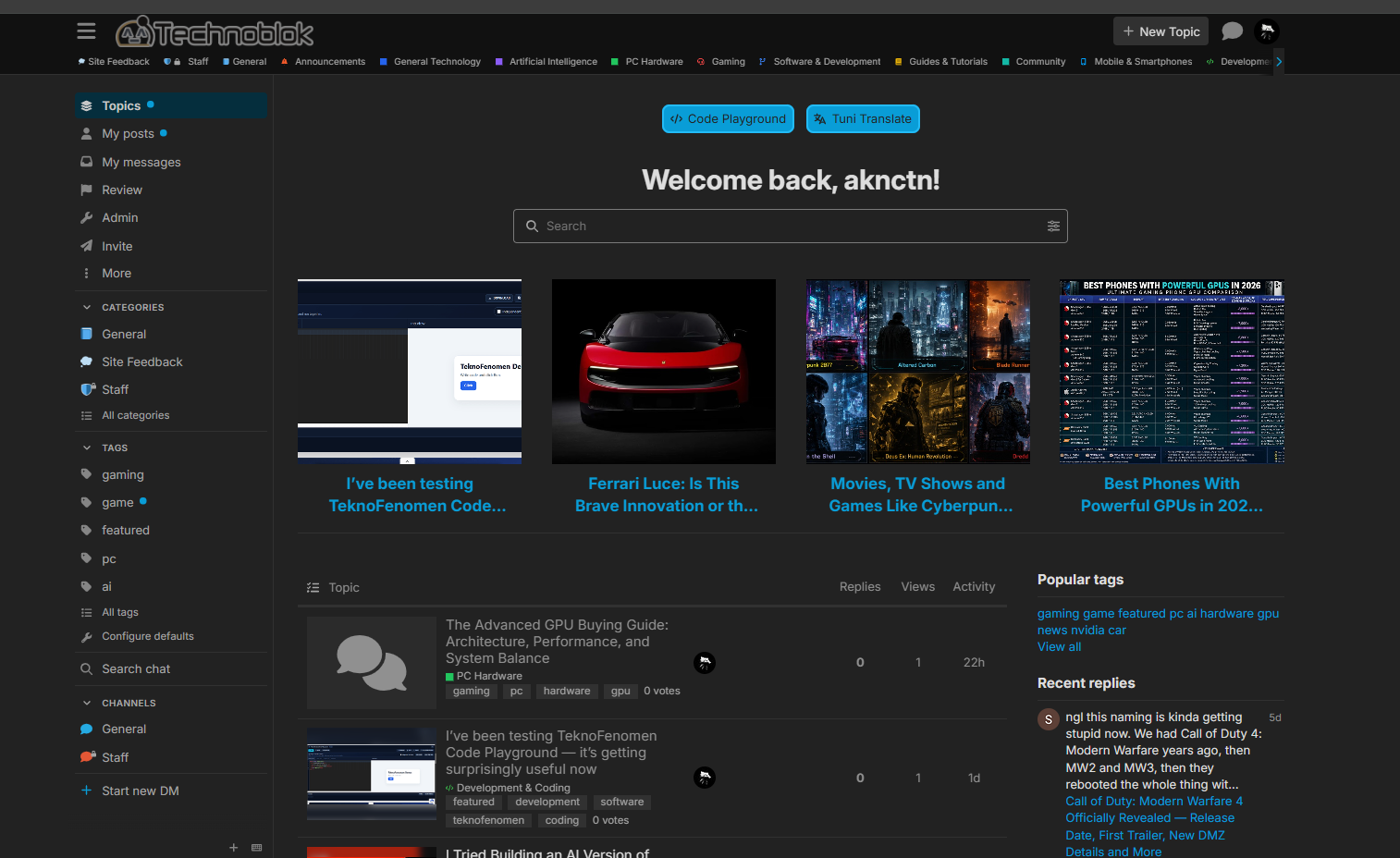This screenshot has width=1400, height=858.
Task: Click the General channel chat icon
Action: (87, 729)
